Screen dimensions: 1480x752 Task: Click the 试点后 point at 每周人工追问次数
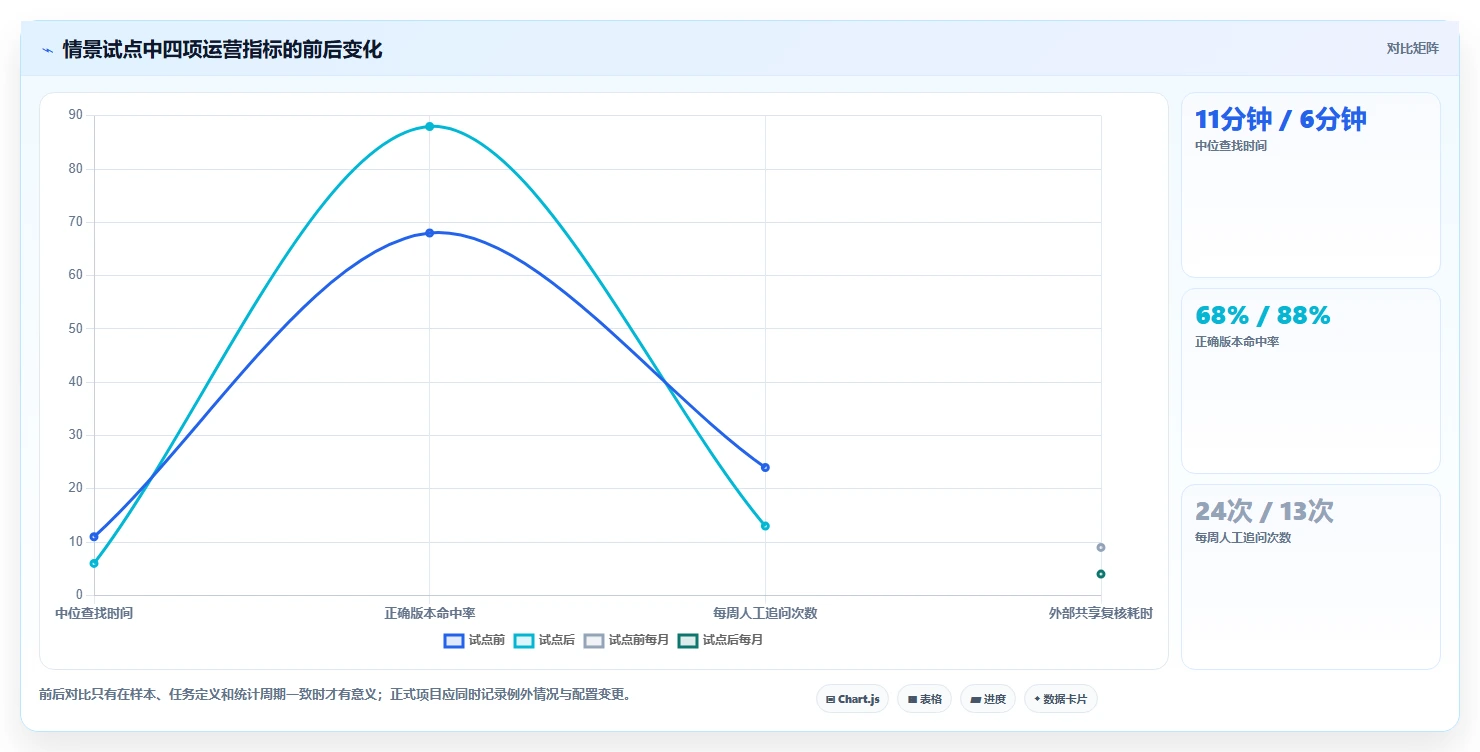(765, 526)
